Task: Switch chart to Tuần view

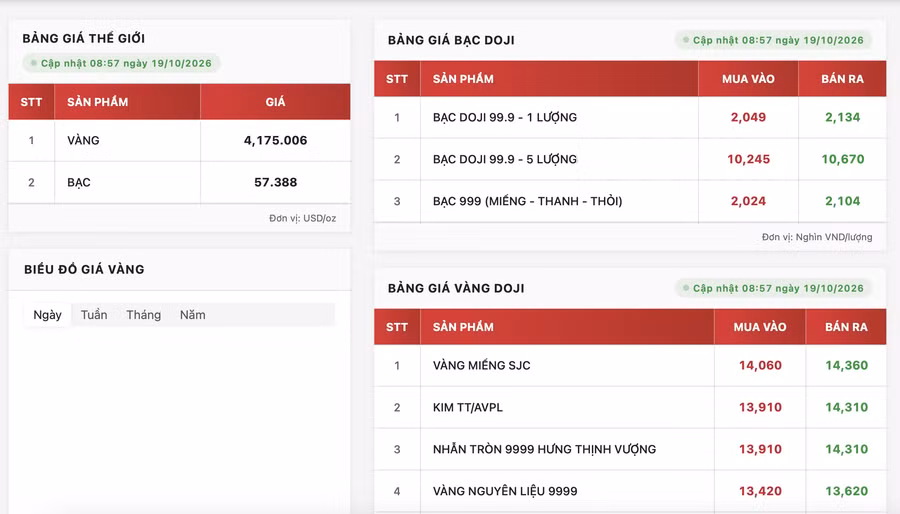Action: (94, 315)
